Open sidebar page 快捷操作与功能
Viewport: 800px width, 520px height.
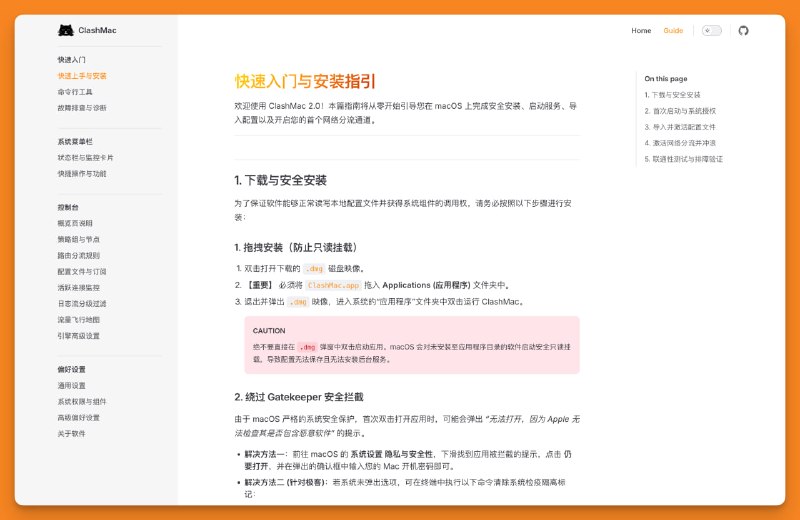pyautogui.click(x=82, y=174)
